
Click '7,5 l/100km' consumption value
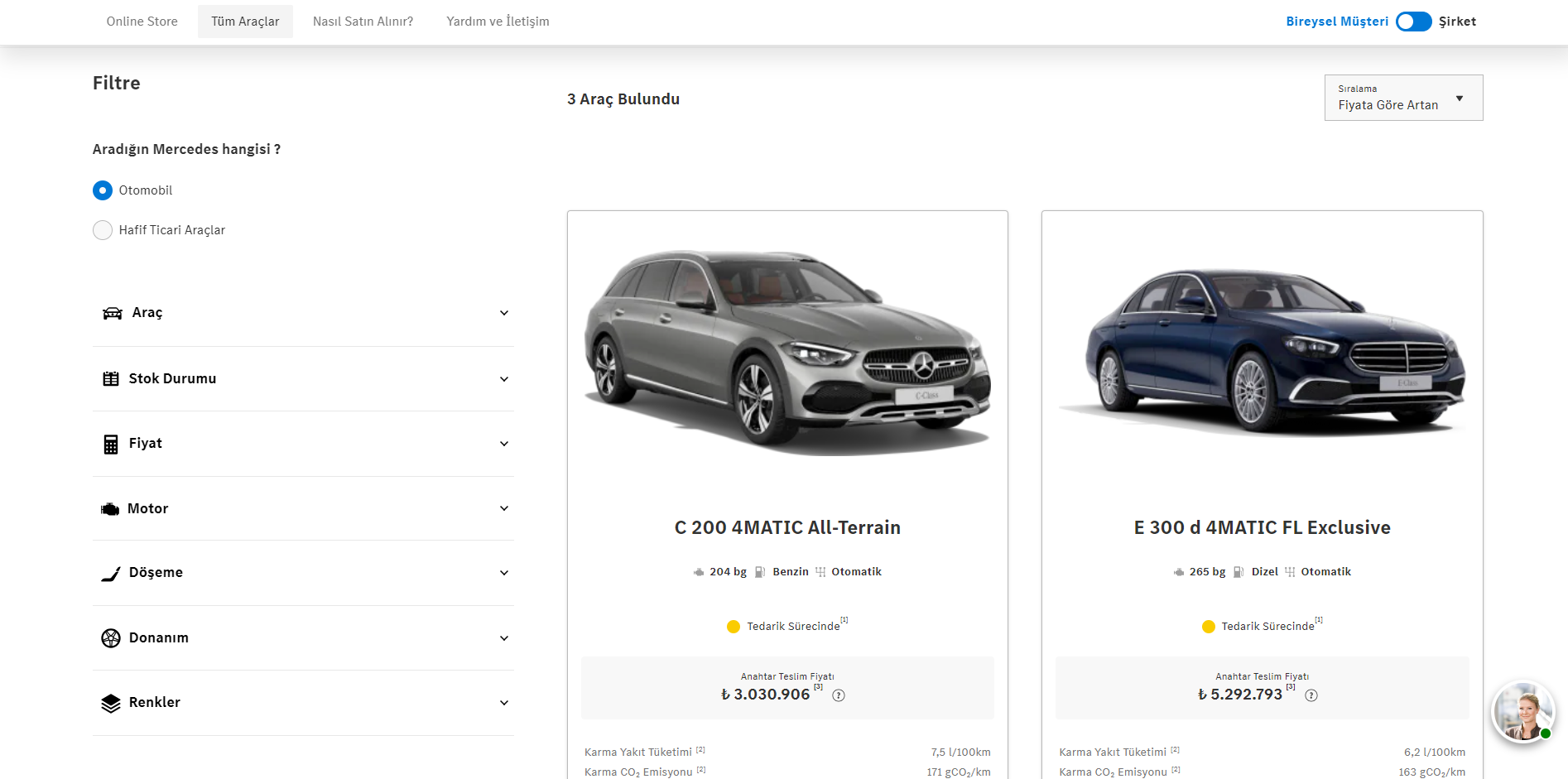(961, 753)
